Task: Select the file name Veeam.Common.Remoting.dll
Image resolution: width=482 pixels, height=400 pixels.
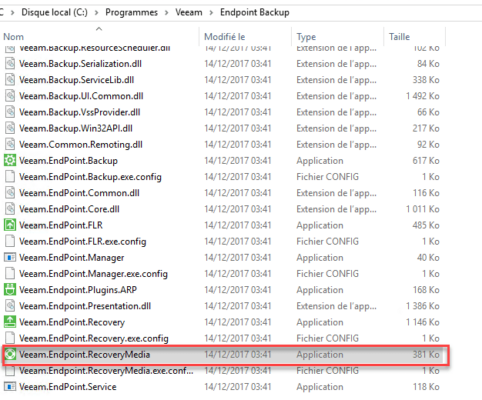Action: tap(81, 145)
